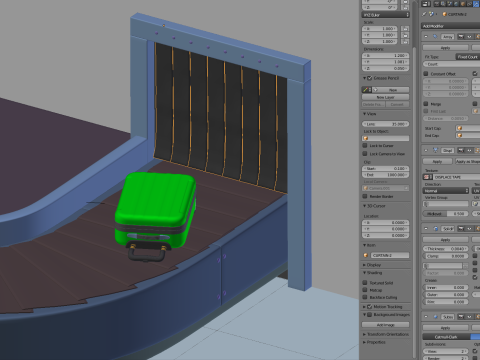Viewport: 480px width, 360px height.
Task: Collapse the Grease Pencil panel
Action: pyautogui.click(x=364, y=78)
